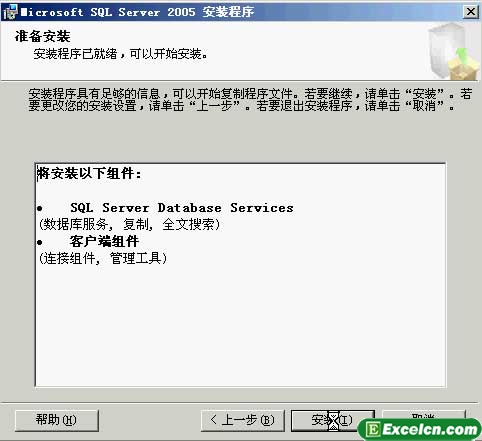Click the green E logo of Excelcn.com
Screen dimensions: 482x441
[372, 429]
